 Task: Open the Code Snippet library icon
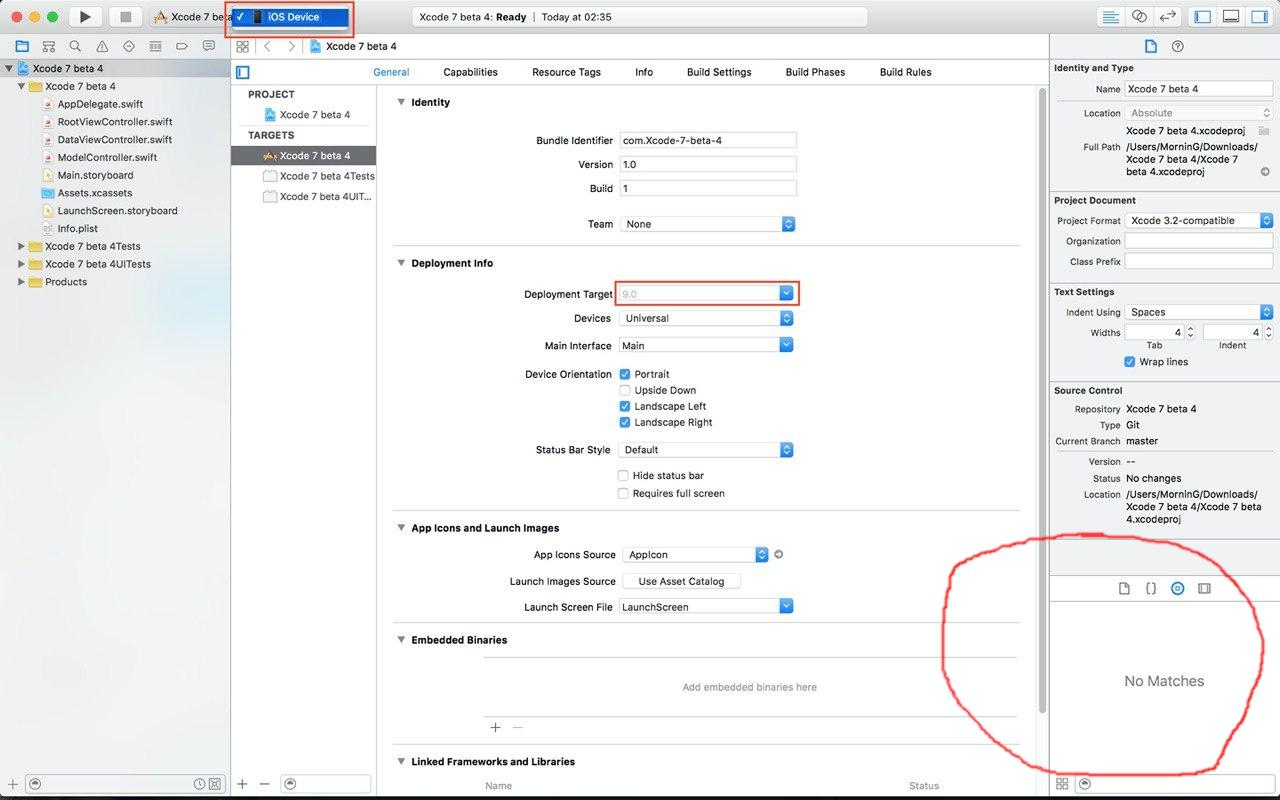pos(1151,589)
